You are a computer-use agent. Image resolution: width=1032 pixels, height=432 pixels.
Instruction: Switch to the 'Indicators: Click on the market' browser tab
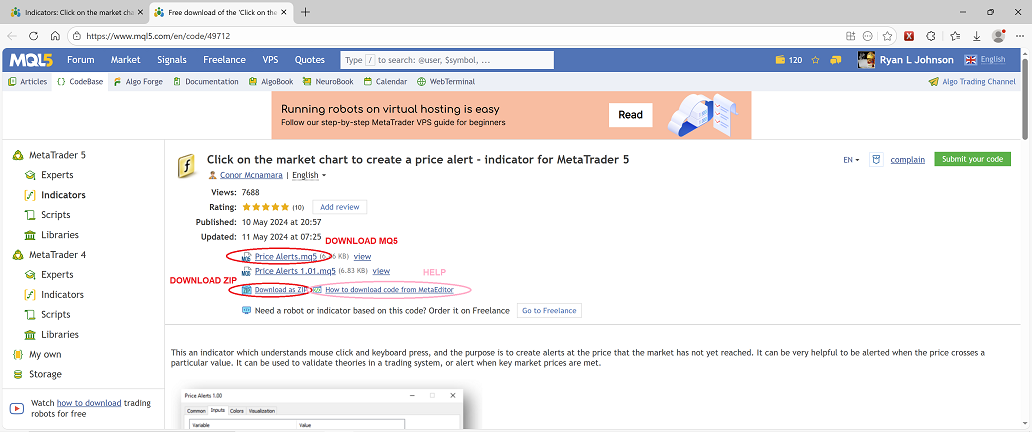click(76, 12)
